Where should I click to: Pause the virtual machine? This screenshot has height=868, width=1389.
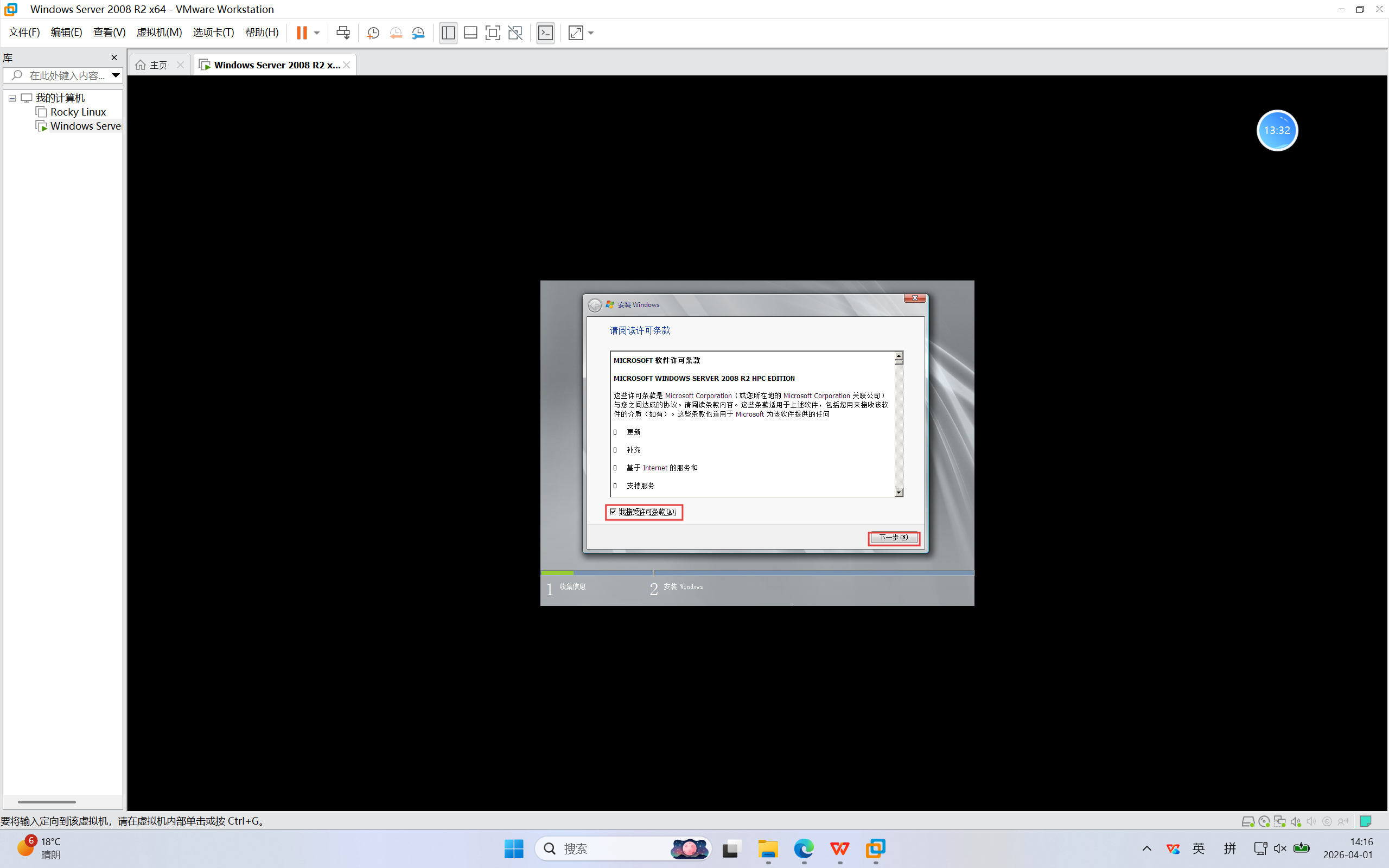(301, 33)
